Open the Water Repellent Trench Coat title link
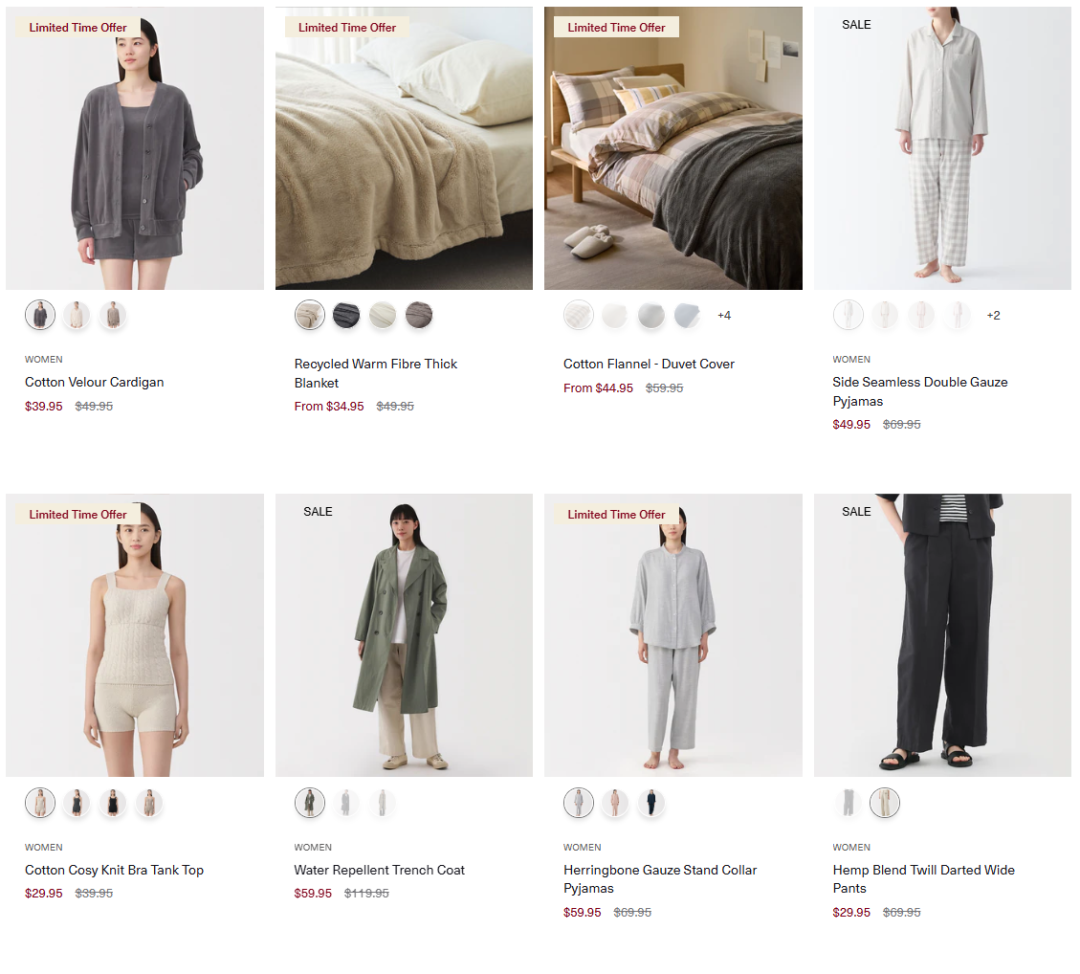 point(380,870)
